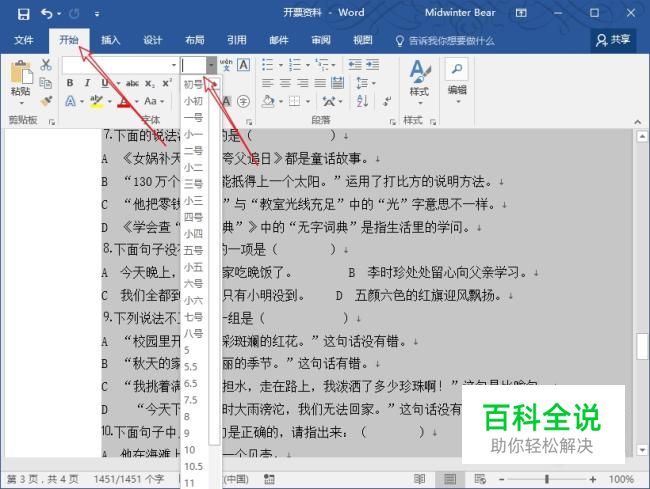
Task: Click the Sort (A-Z) icon
Action: coord(362,101)
